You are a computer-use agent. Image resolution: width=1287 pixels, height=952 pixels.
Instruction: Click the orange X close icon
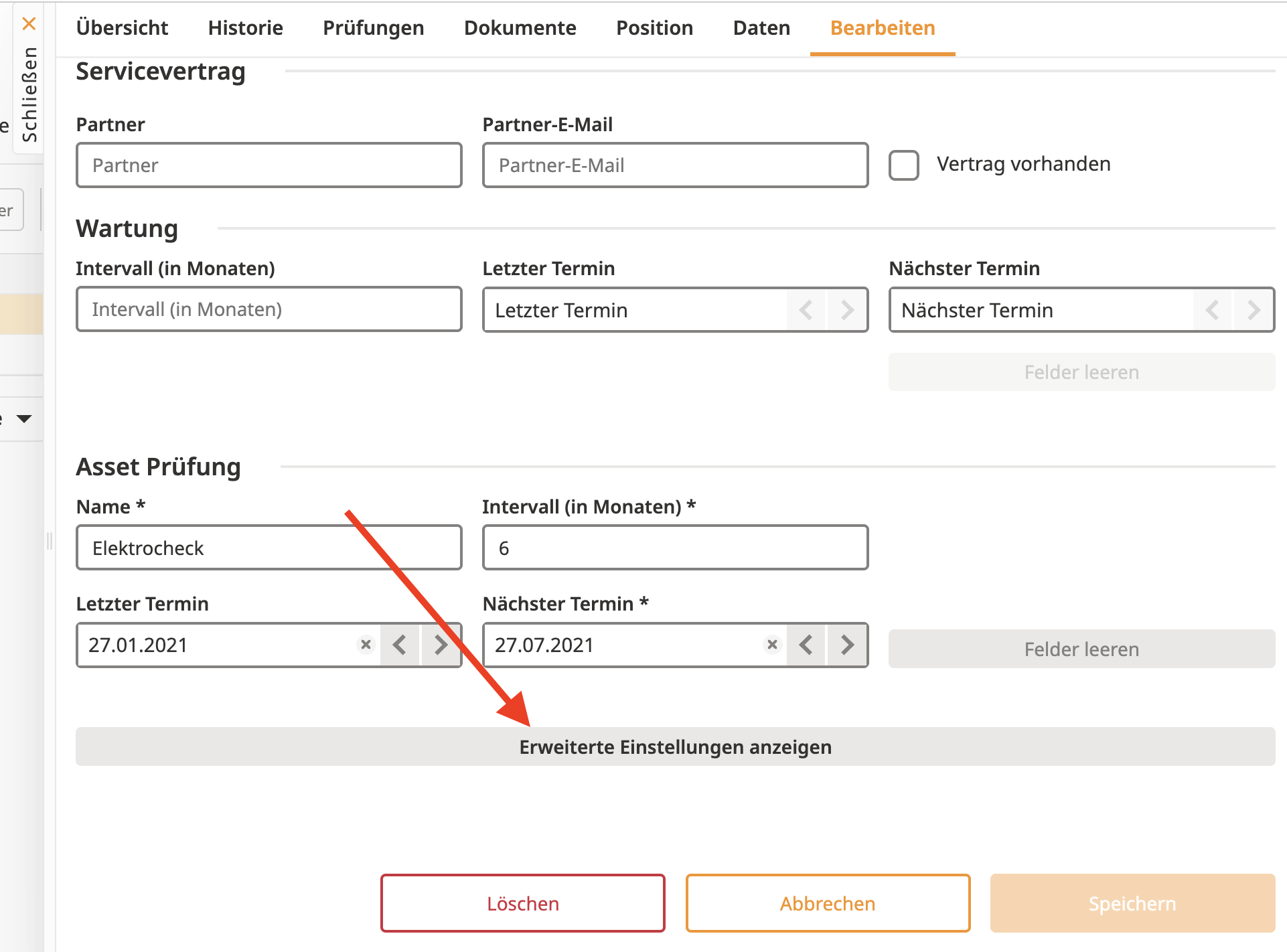point(29,24)
